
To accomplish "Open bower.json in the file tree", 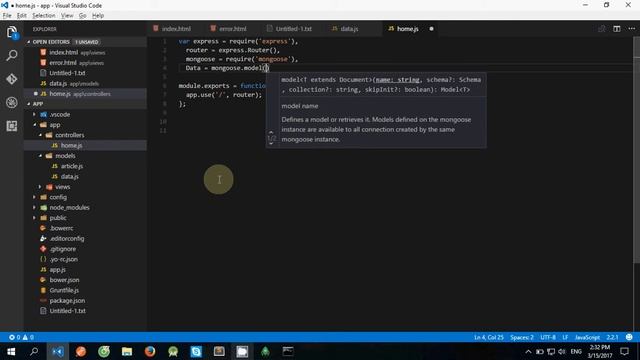I will pyautogui.click(x=64, y=280).
